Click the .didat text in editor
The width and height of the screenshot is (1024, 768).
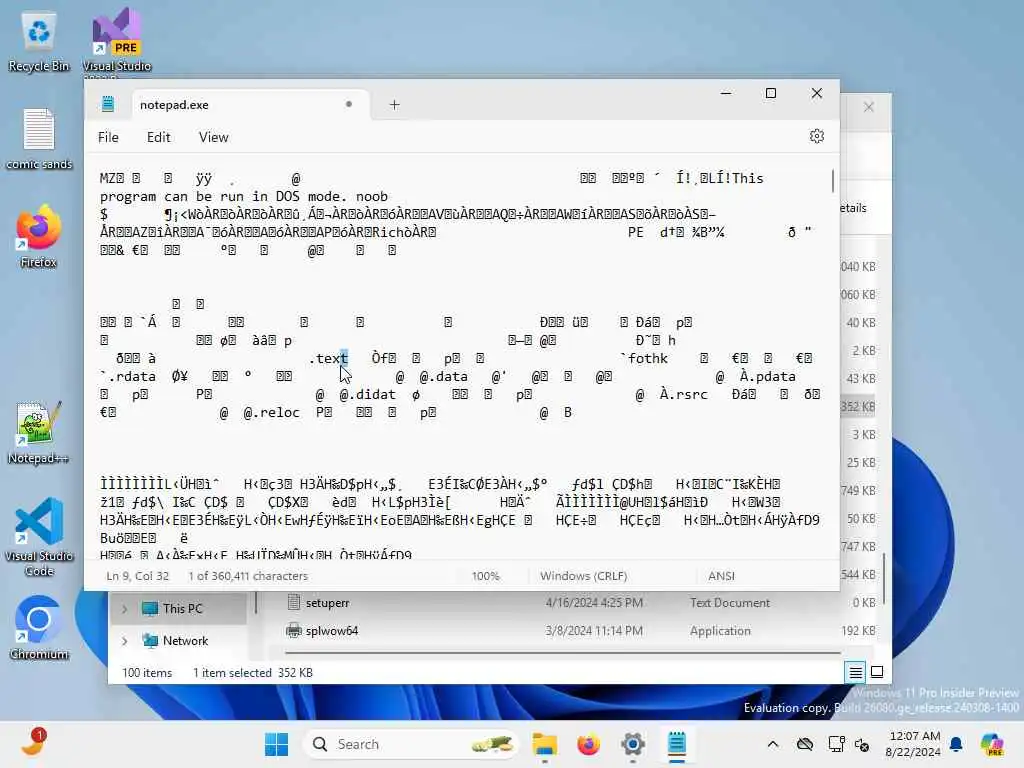click(372, 394)
